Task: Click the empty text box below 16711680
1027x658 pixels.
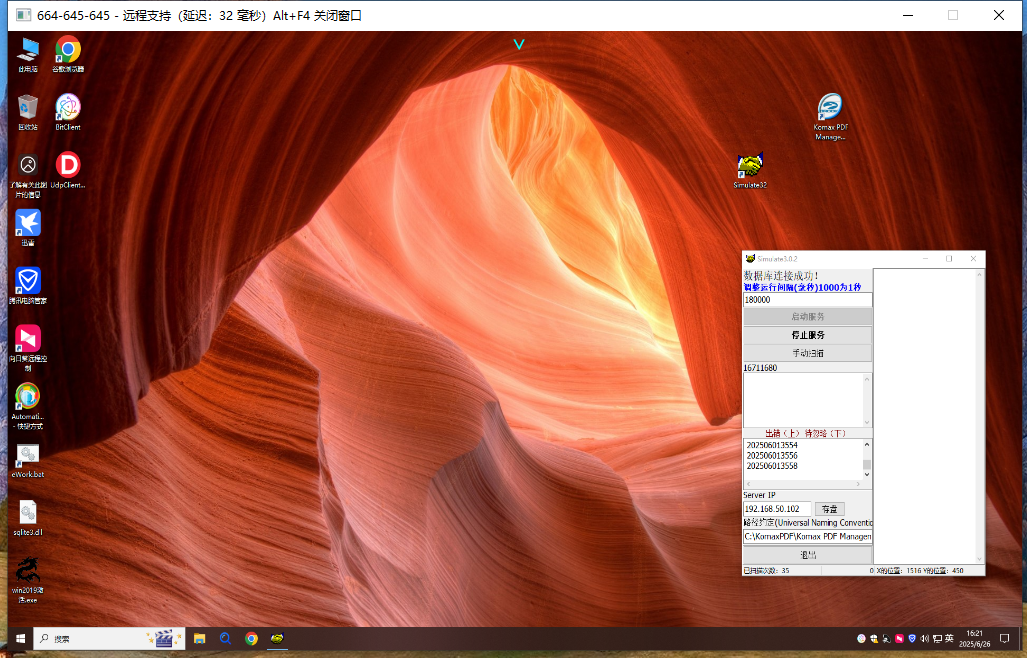Action: click(x=803, y=400)
